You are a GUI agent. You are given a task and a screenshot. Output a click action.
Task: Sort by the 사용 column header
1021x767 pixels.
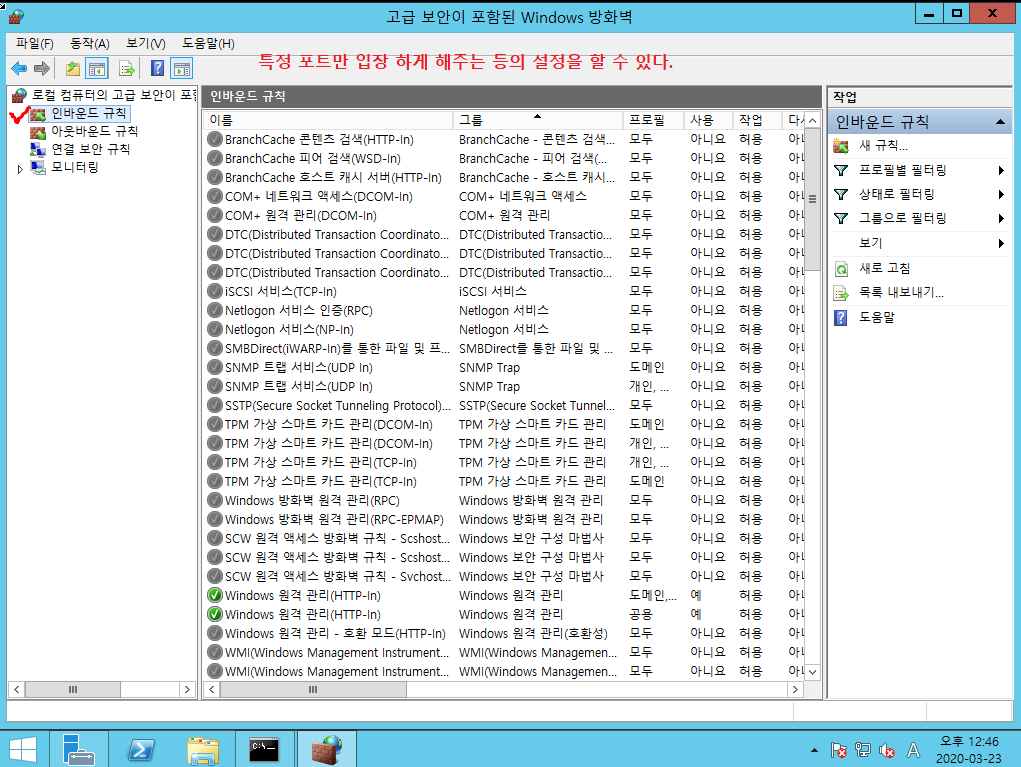point(708,120)
